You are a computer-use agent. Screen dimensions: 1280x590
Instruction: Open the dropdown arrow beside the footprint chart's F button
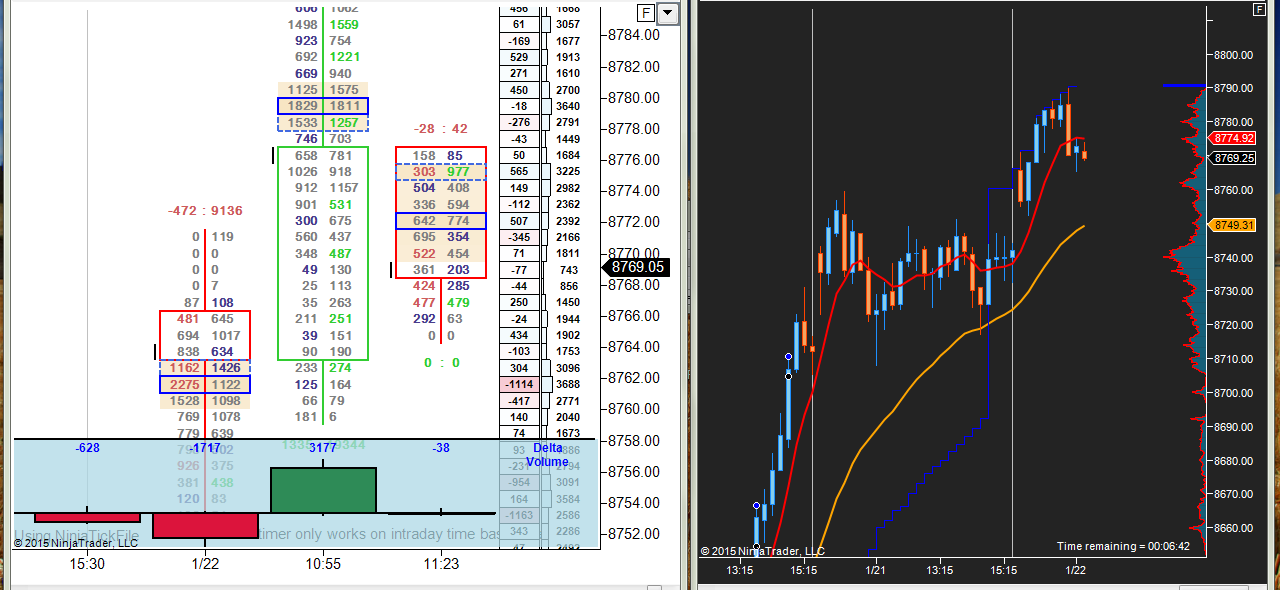pos(668,13)
